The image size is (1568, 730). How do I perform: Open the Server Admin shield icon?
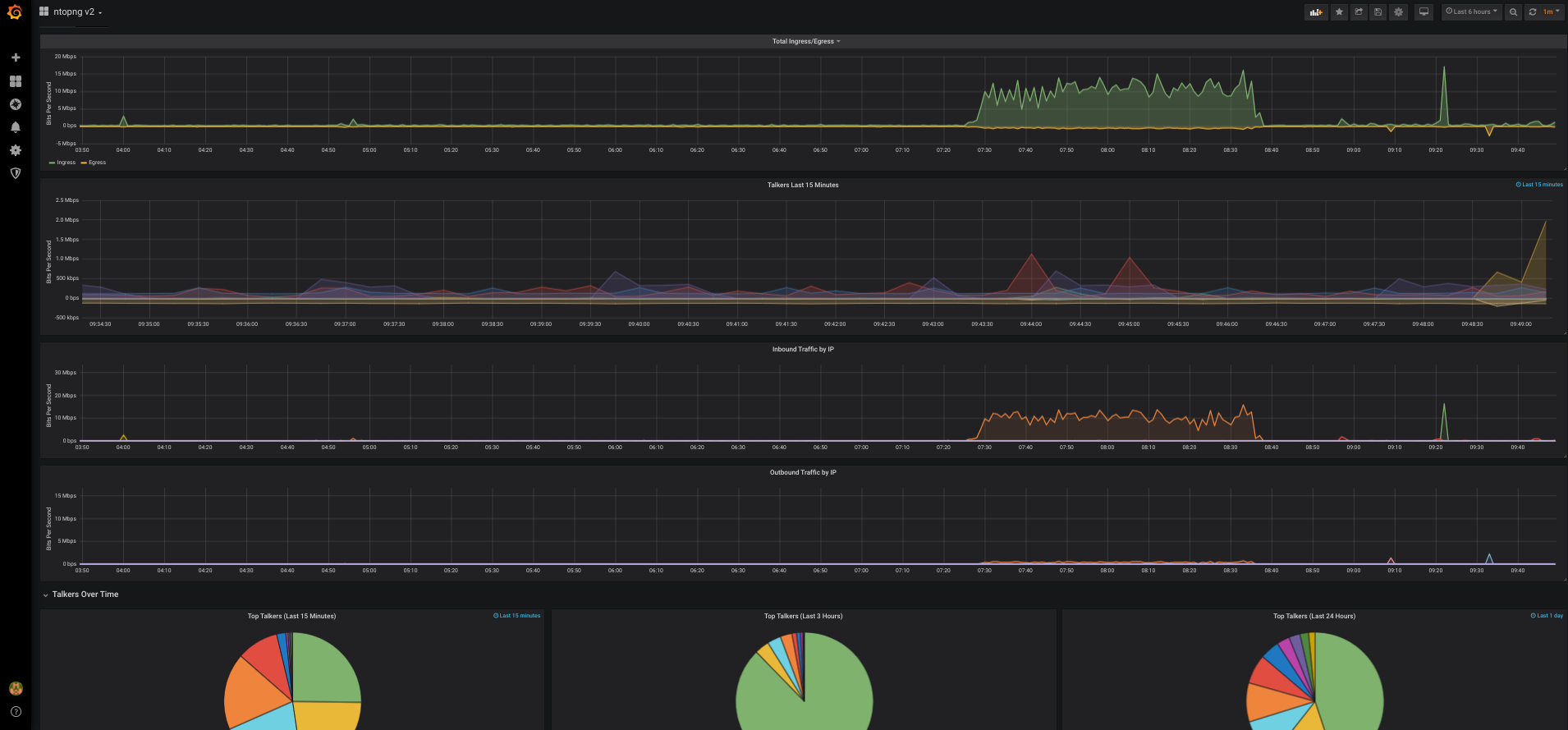pos(15,173)
